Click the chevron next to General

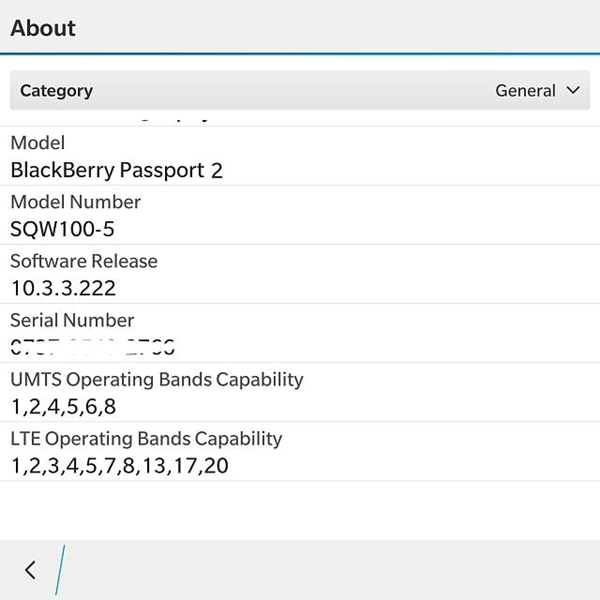pyautogui.click(x=573, y=91)
